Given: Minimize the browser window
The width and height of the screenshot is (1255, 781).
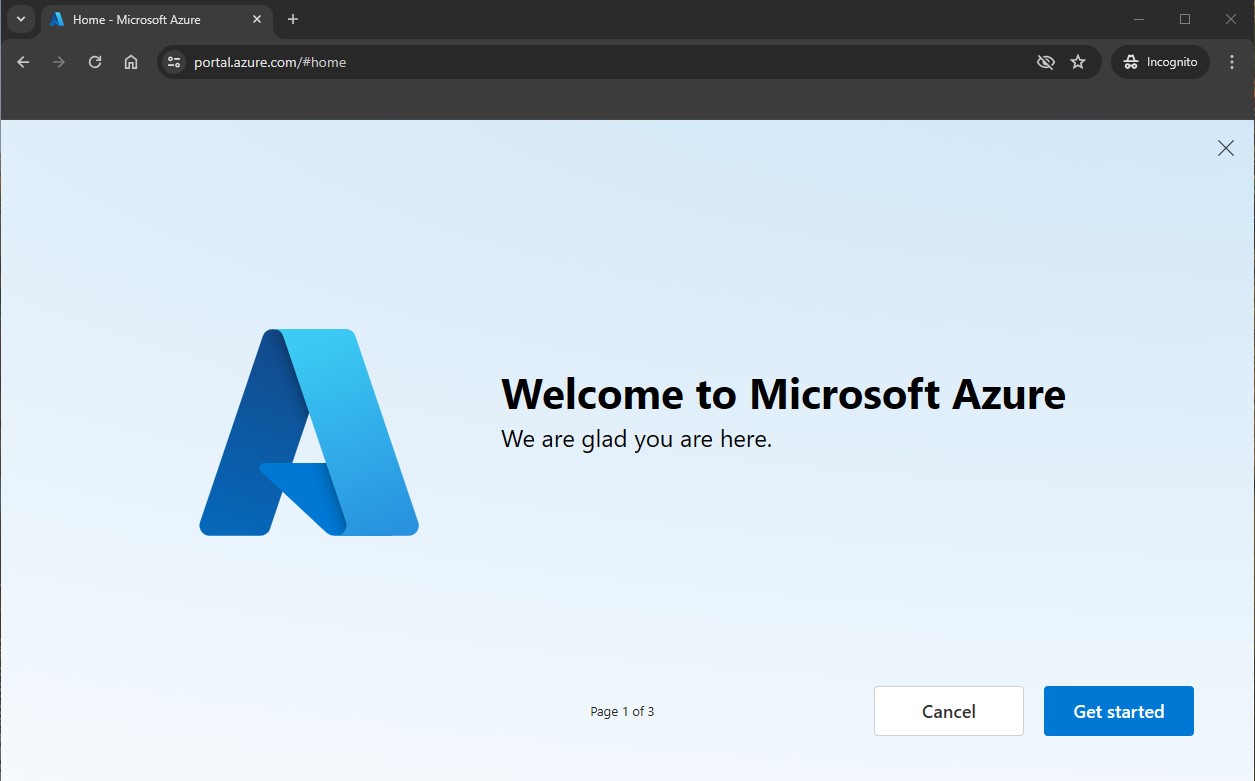Looking at the screenshot, I should click(x=1139, y=19).
